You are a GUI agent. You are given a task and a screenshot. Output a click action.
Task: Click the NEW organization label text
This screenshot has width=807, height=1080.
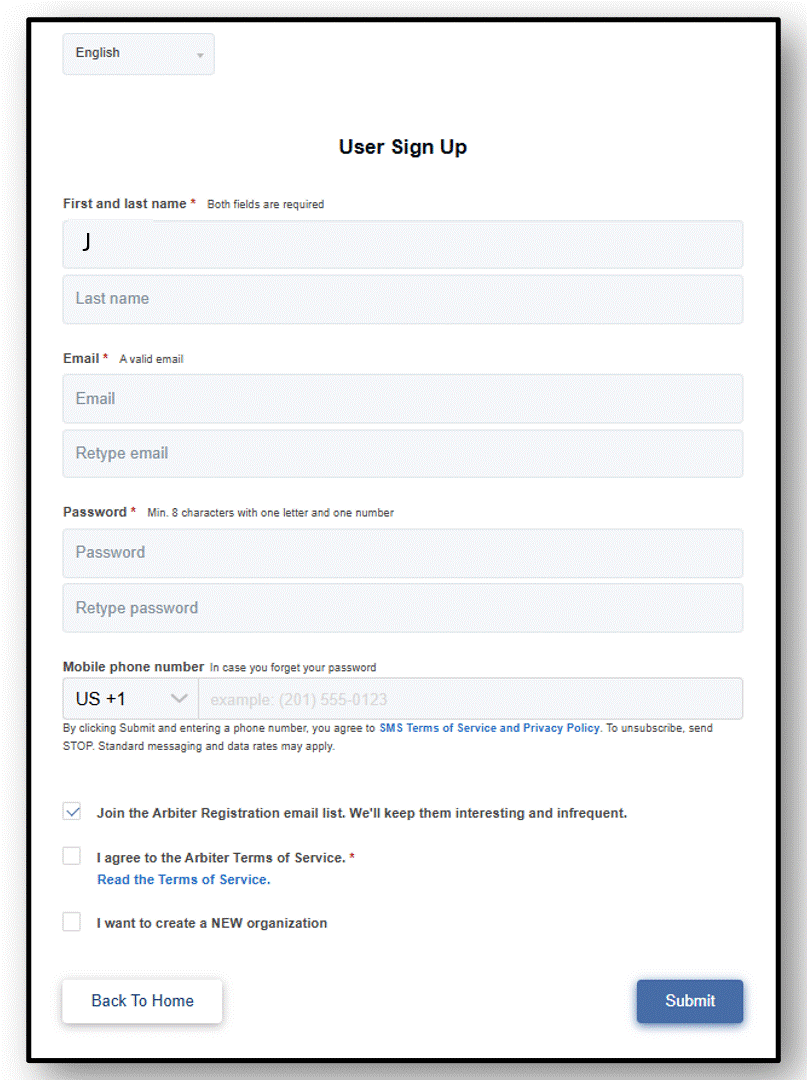(212, 923)
